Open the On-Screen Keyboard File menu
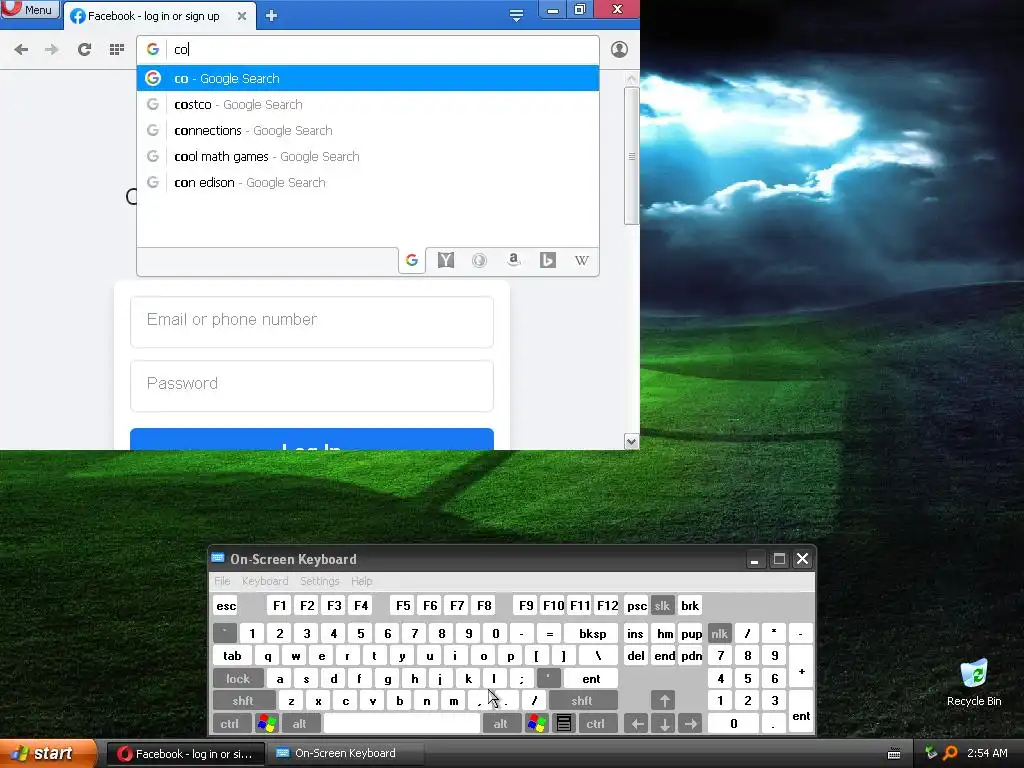 click(222, 581)
